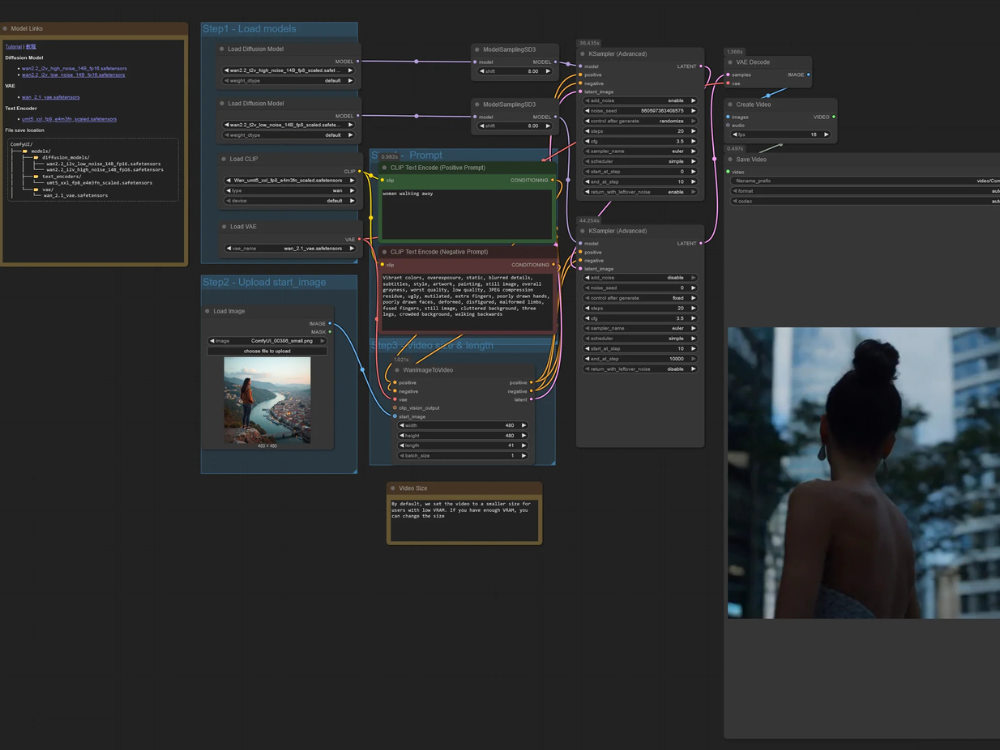Open the umt5_xxl text encoder download link

(x=69, y=119)
